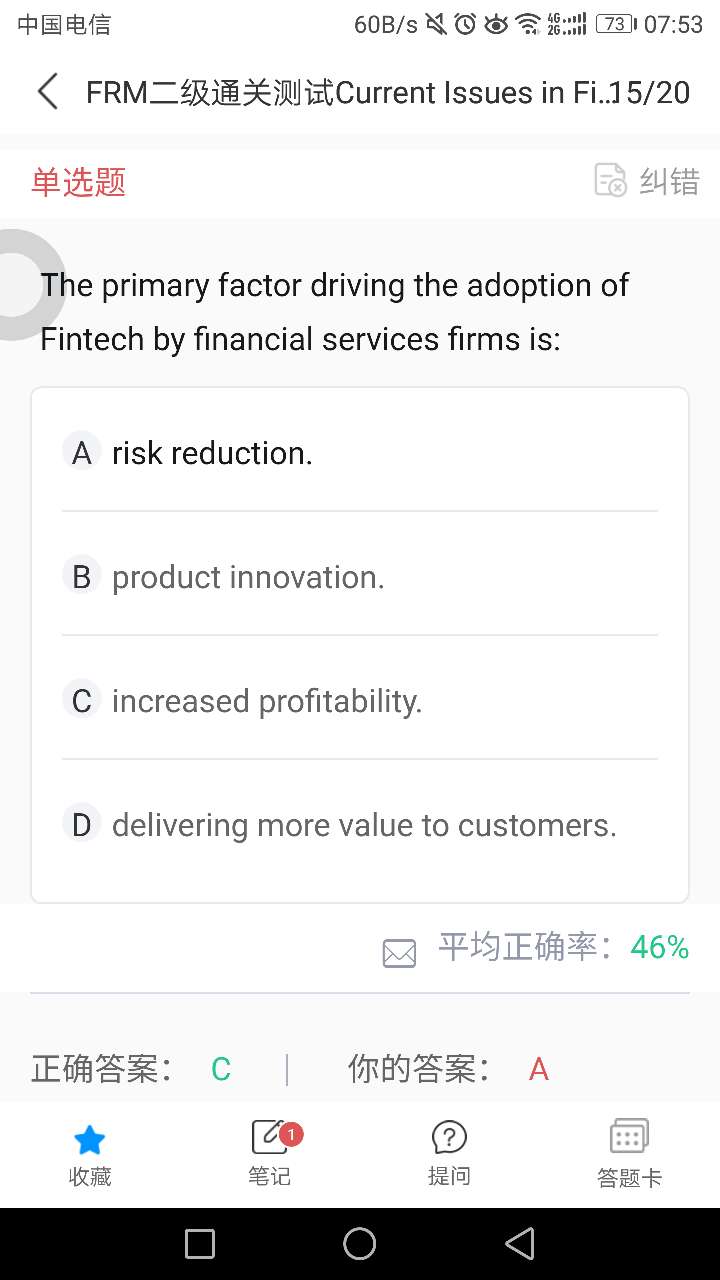Pick option C increased profitability
Viewport: 720px width, 1280px height.
(267, 701)
